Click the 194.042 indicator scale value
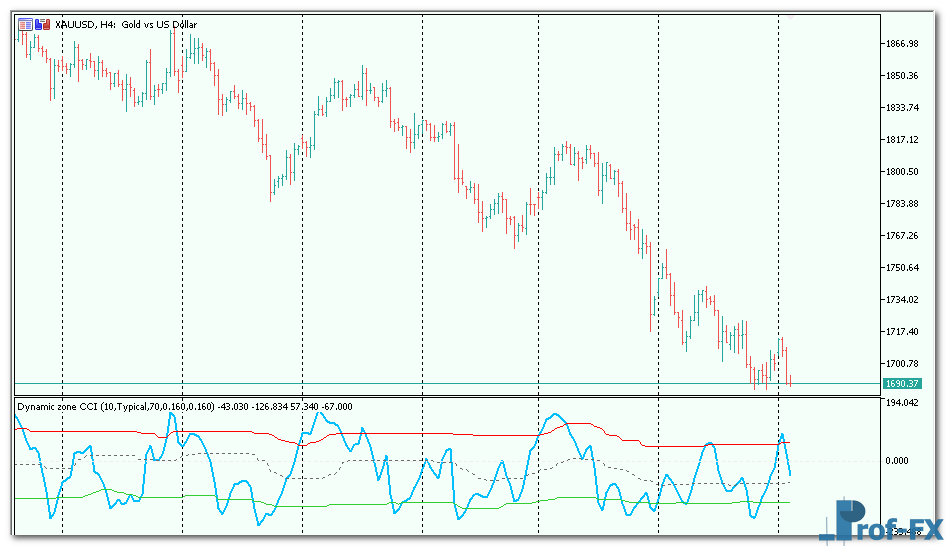 tap(902, 403)
